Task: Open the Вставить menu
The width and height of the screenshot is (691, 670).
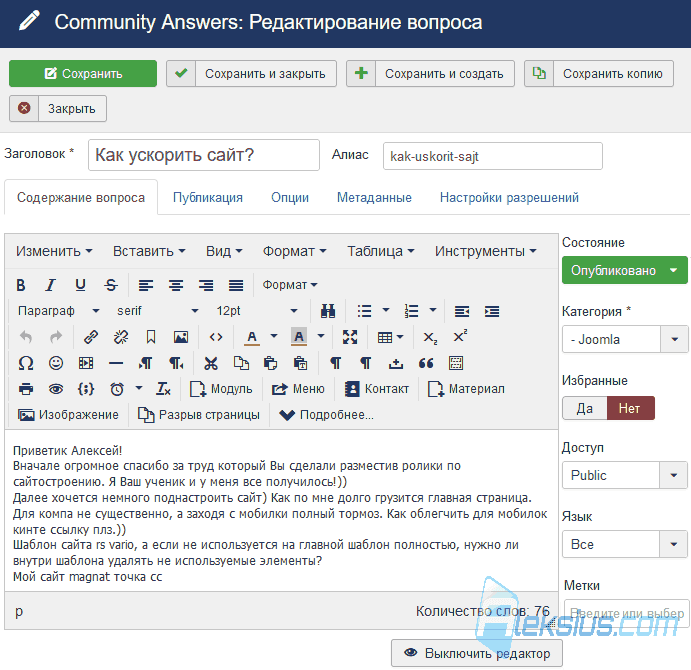Action: pyautogui.click(x=149, y=251)
